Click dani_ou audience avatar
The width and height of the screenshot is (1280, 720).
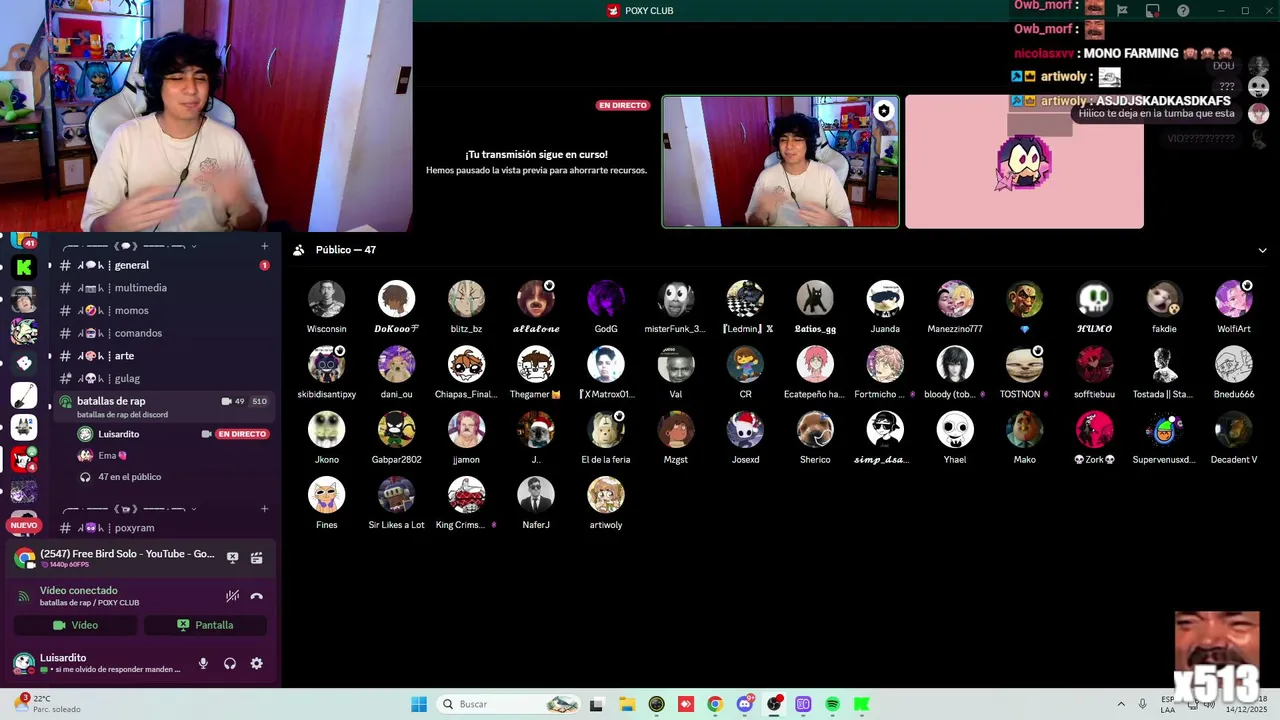click(396, 365)
